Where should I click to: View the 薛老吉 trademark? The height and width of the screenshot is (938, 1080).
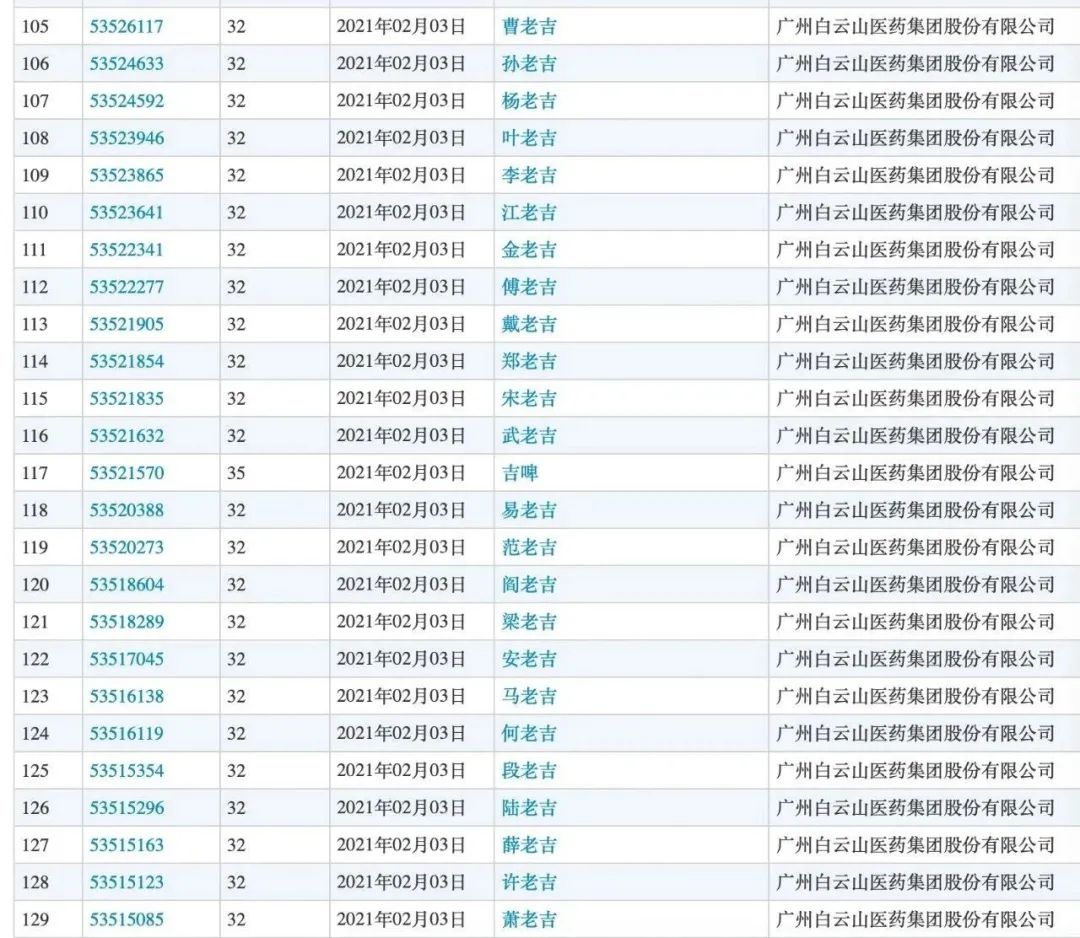pos(529,845)
